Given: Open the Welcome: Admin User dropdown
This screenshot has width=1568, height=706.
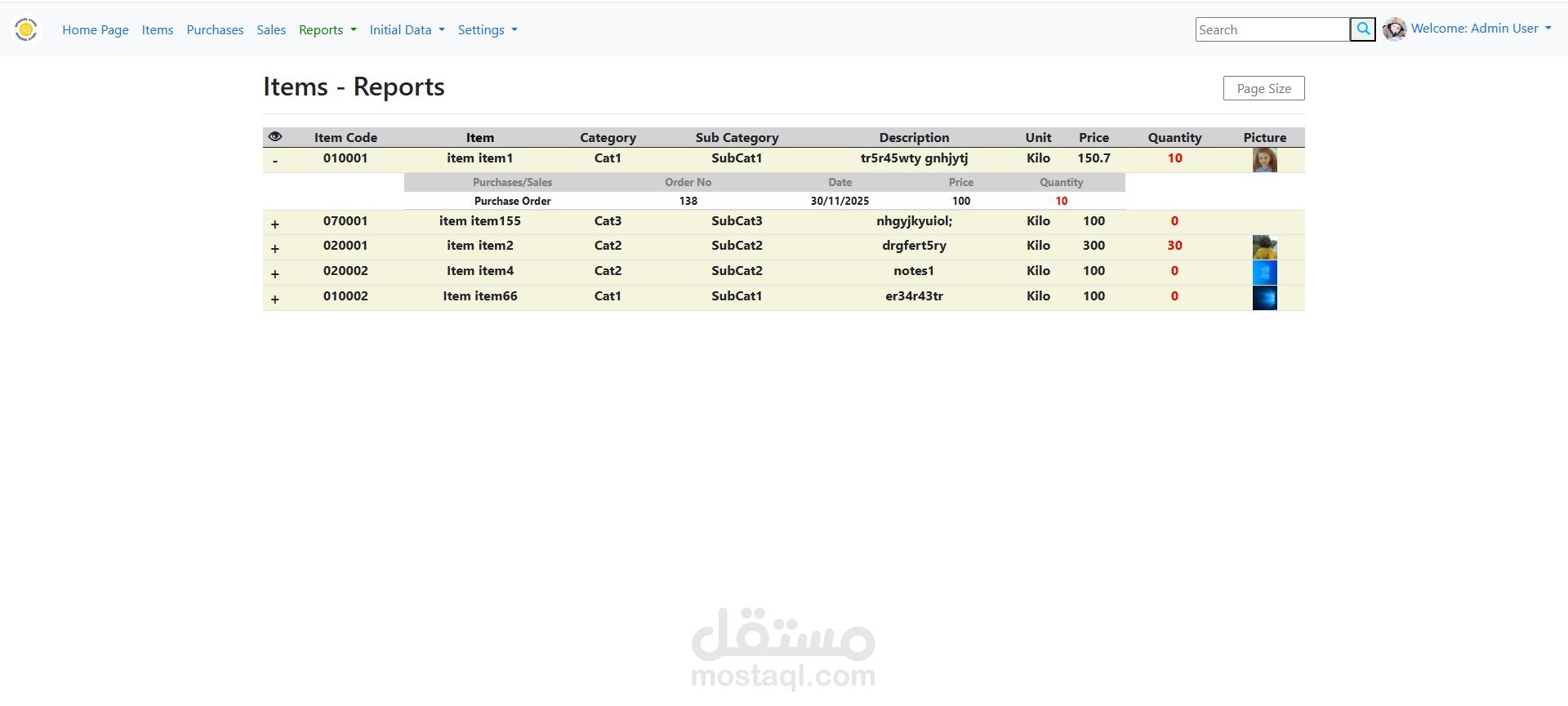Looking at the screenshot, I should pos(1481,29).
